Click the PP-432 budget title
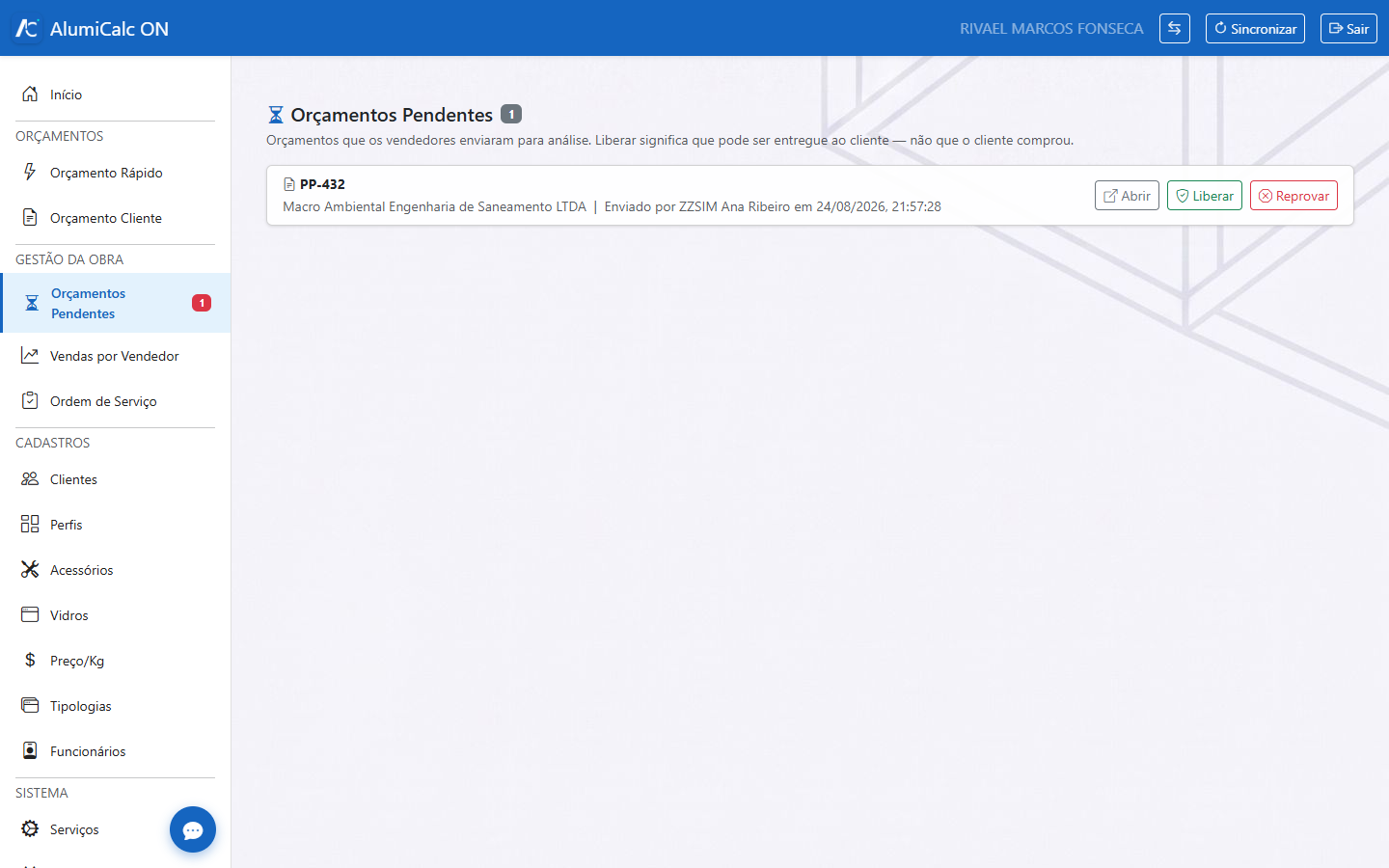Screen dimensions: 1389x868 [x=322, y=184]
